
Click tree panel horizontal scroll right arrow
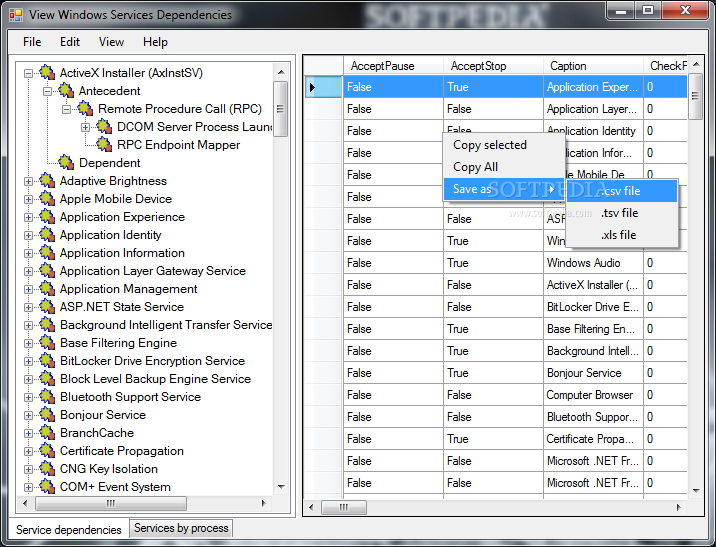[263, 503]
